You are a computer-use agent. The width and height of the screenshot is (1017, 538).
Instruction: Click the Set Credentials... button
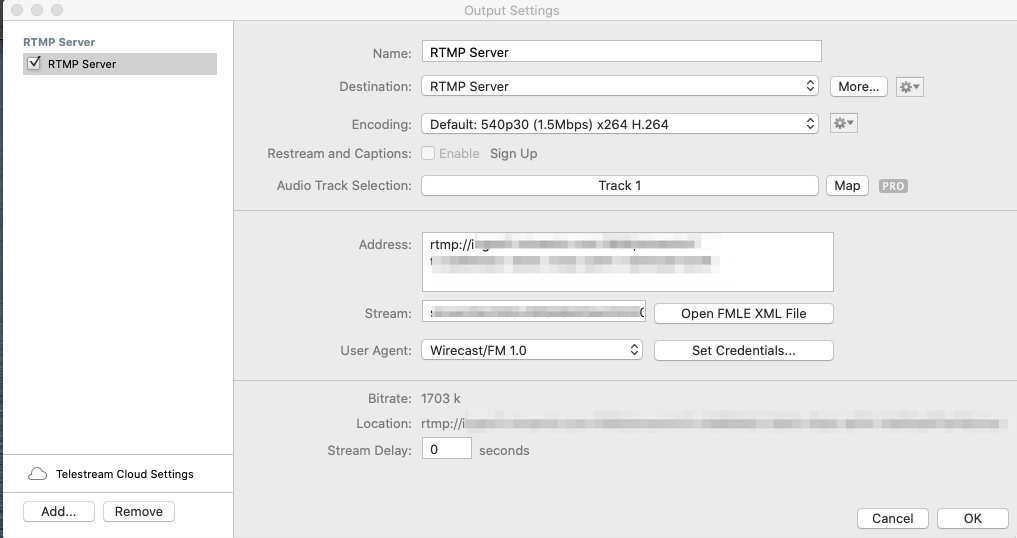click(743, 350)
